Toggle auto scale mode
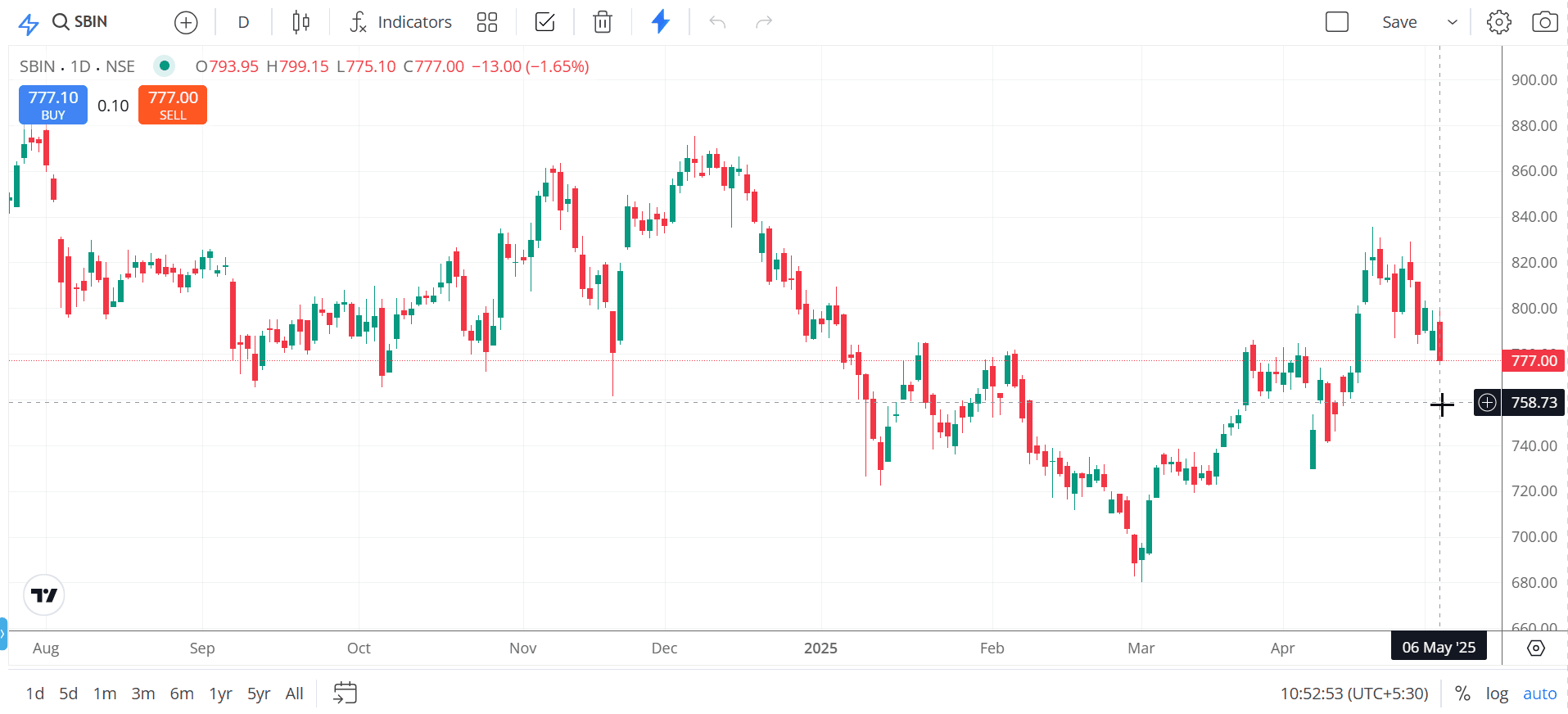The height and width of the screenshot is (714, 1568). point(1539,694)
